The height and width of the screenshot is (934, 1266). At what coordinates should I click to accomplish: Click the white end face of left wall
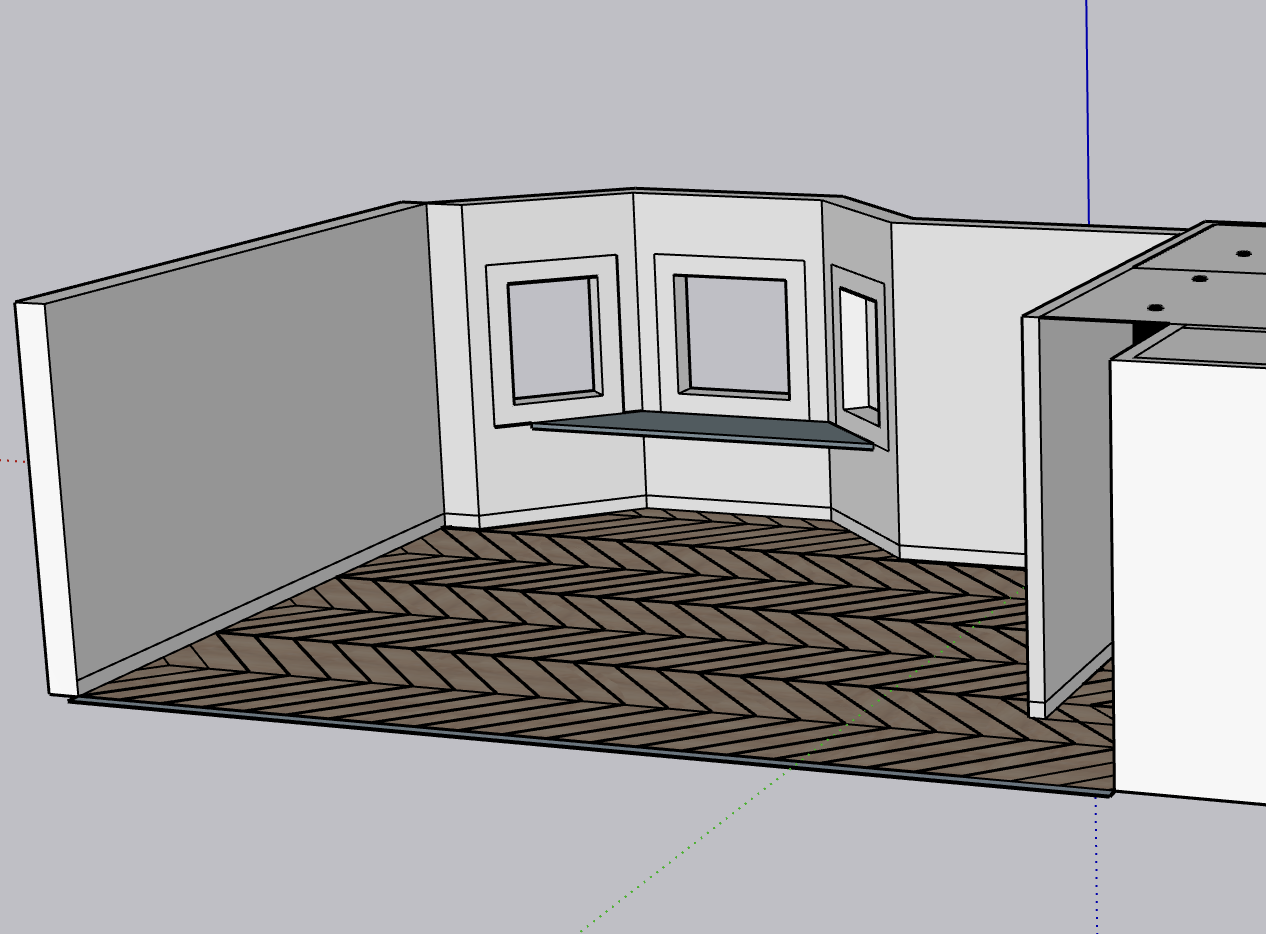coord(45,500)
